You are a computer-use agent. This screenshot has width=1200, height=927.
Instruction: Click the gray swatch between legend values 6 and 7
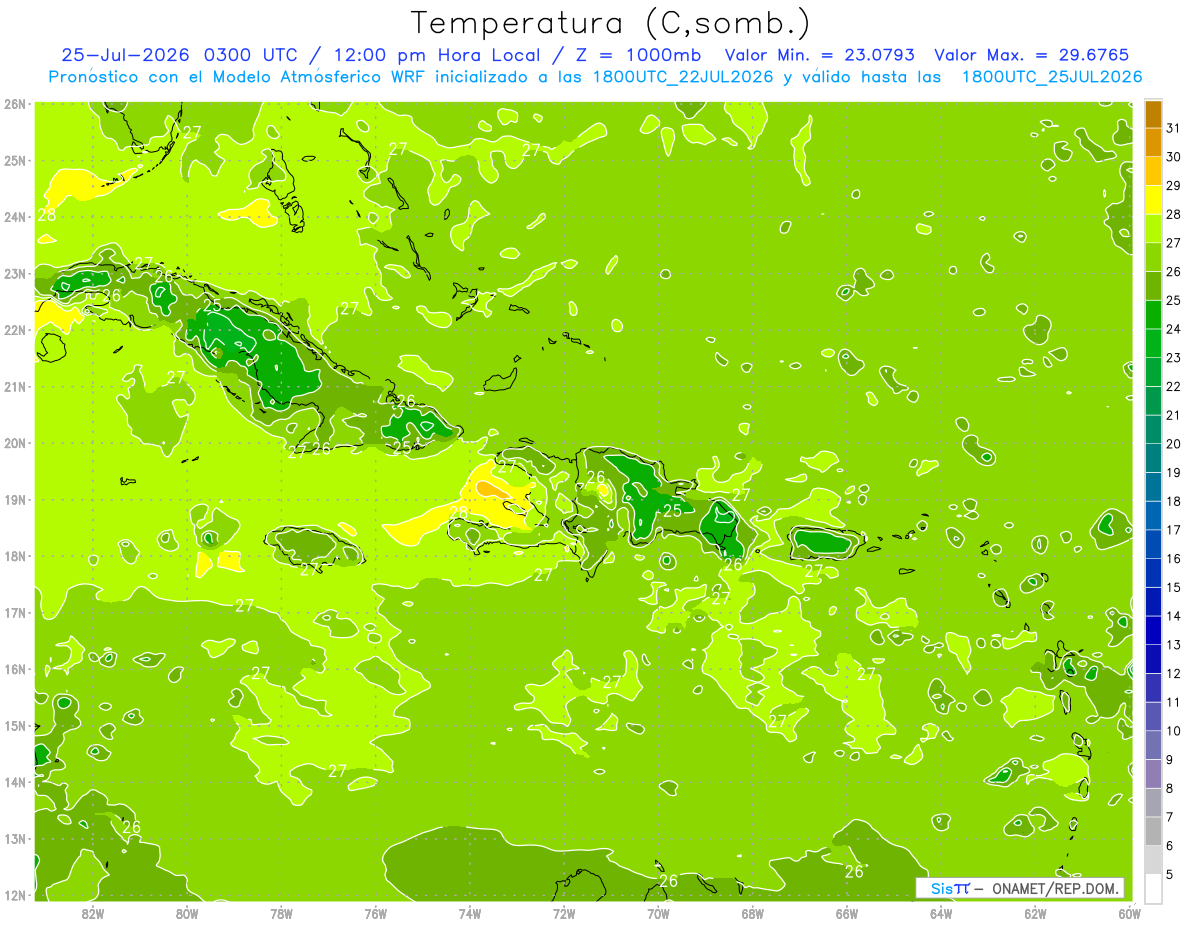(x=1153, y=831)
